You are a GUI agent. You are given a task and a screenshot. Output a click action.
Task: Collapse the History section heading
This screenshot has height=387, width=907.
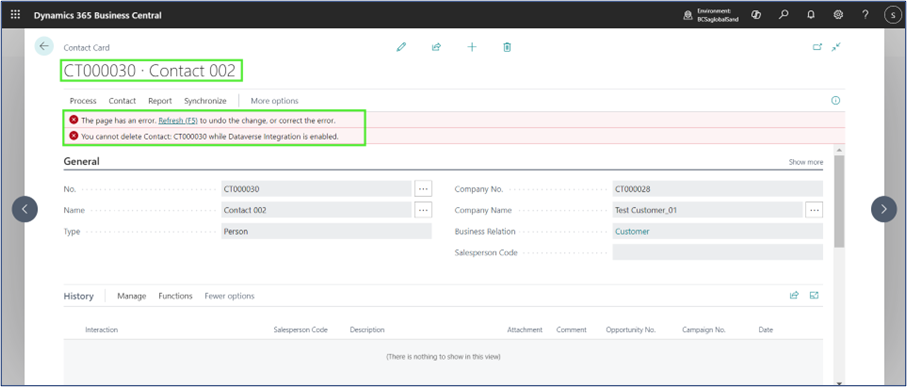(79, 296)
